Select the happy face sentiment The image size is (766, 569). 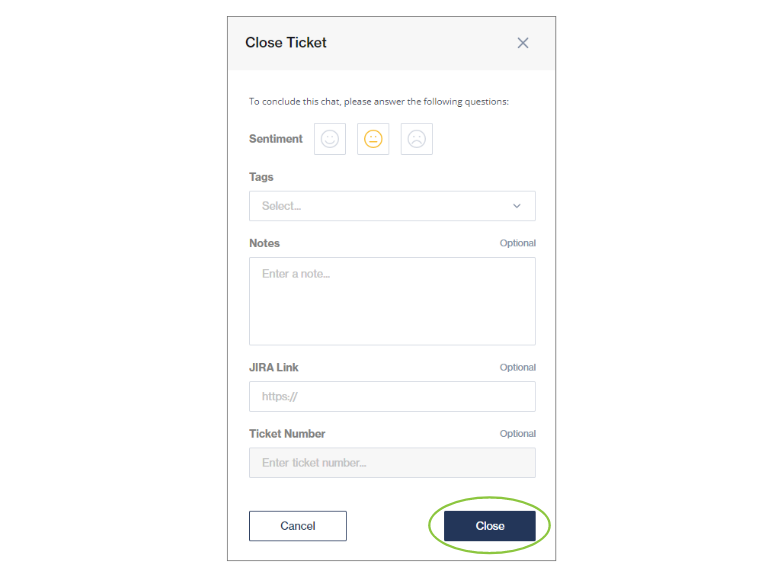330,139
